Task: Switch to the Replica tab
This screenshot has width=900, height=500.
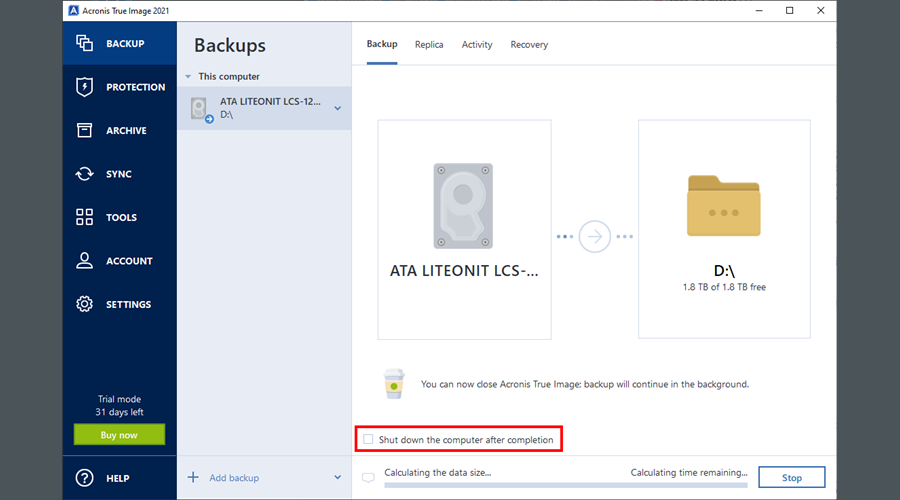Action: 429,44
